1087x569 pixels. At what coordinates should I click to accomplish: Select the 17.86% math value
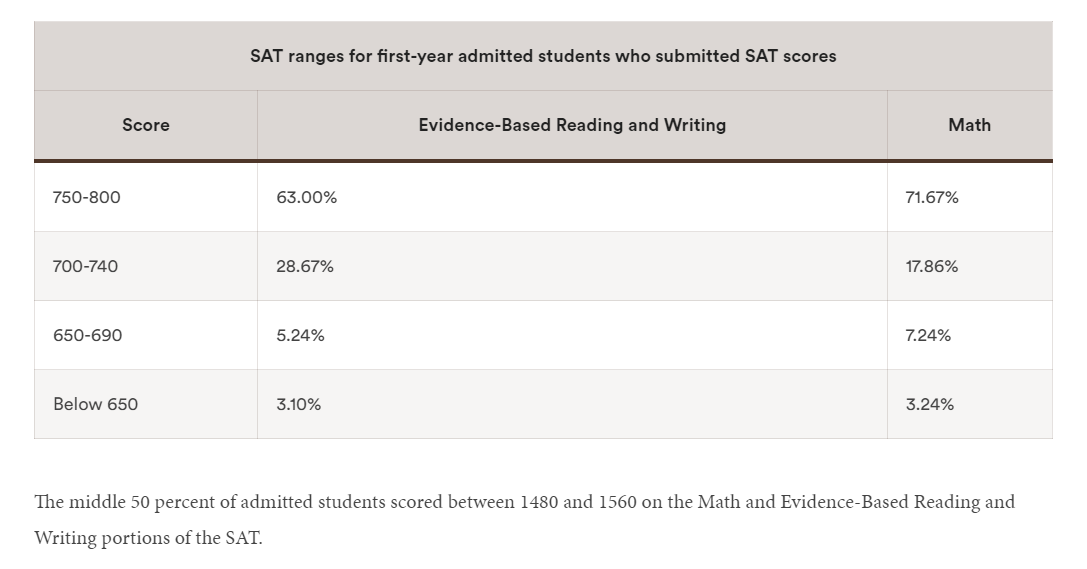pyautogui.click(x=932, y=267)
